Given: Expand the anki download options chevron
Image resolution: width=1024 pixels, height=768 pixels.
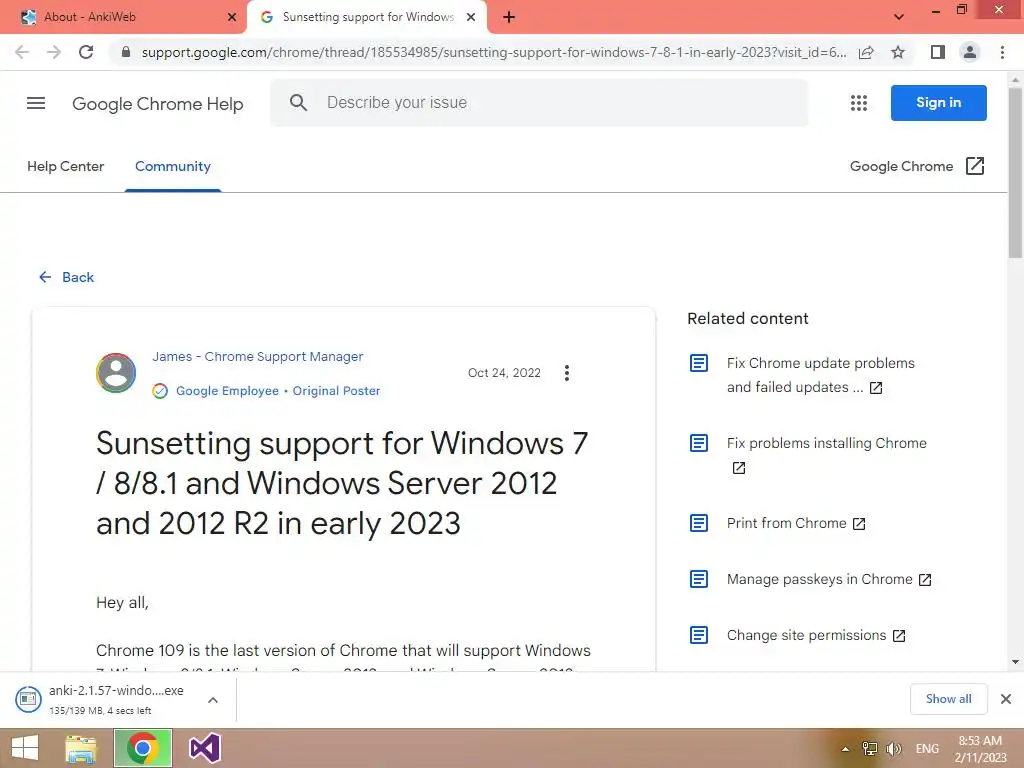Looking at the screenshot, I should pos(213,700).
